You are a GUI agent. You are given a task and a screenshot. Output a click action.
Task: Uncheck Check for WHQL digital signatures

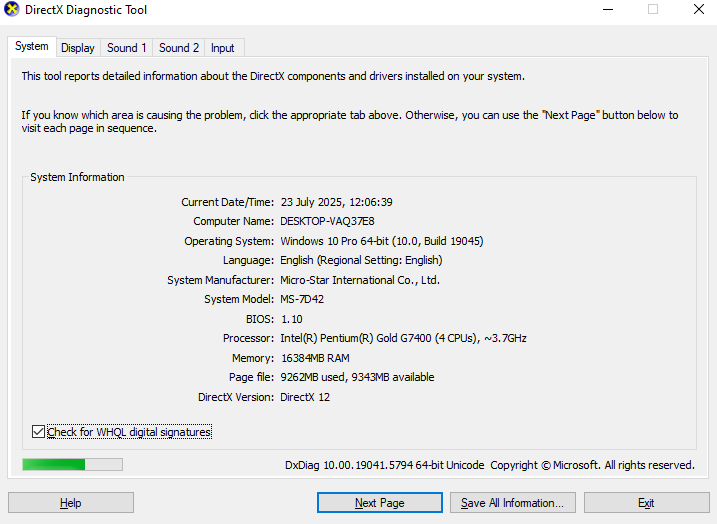38,432
